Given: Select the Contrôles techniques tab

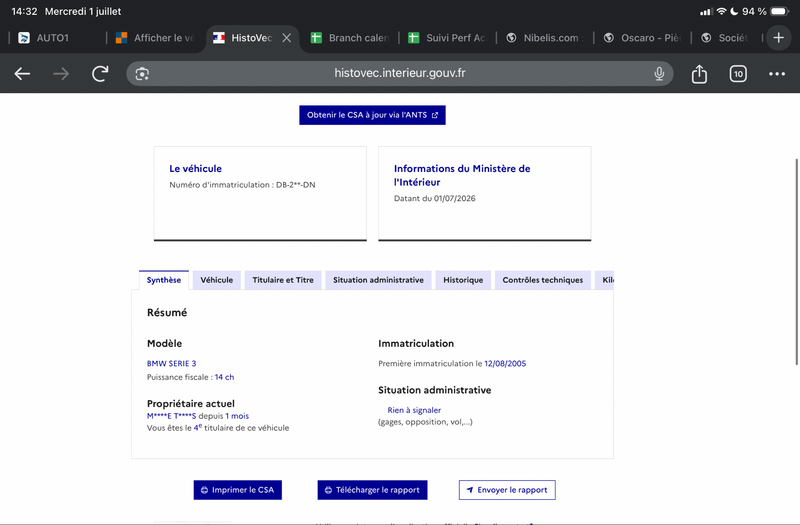Looking at the screenshot, I should point(542,280).
